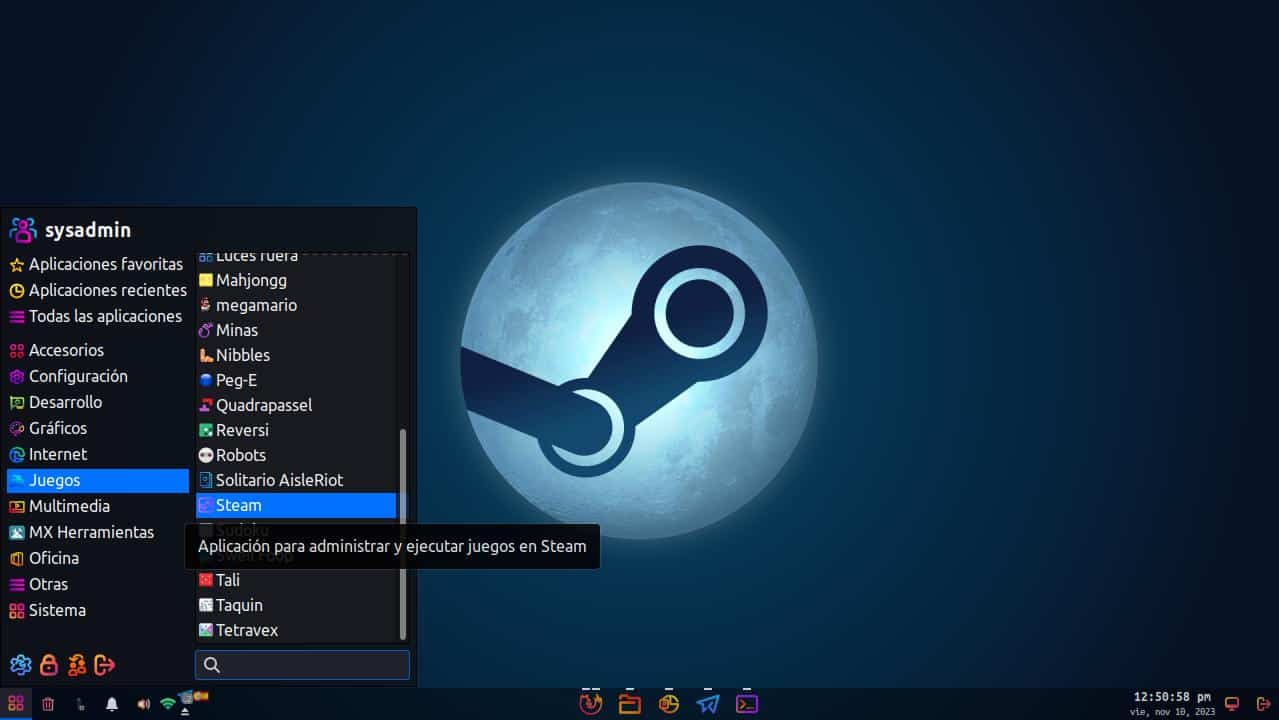
Task: Focus the application search field
Action: pos(302,665)
